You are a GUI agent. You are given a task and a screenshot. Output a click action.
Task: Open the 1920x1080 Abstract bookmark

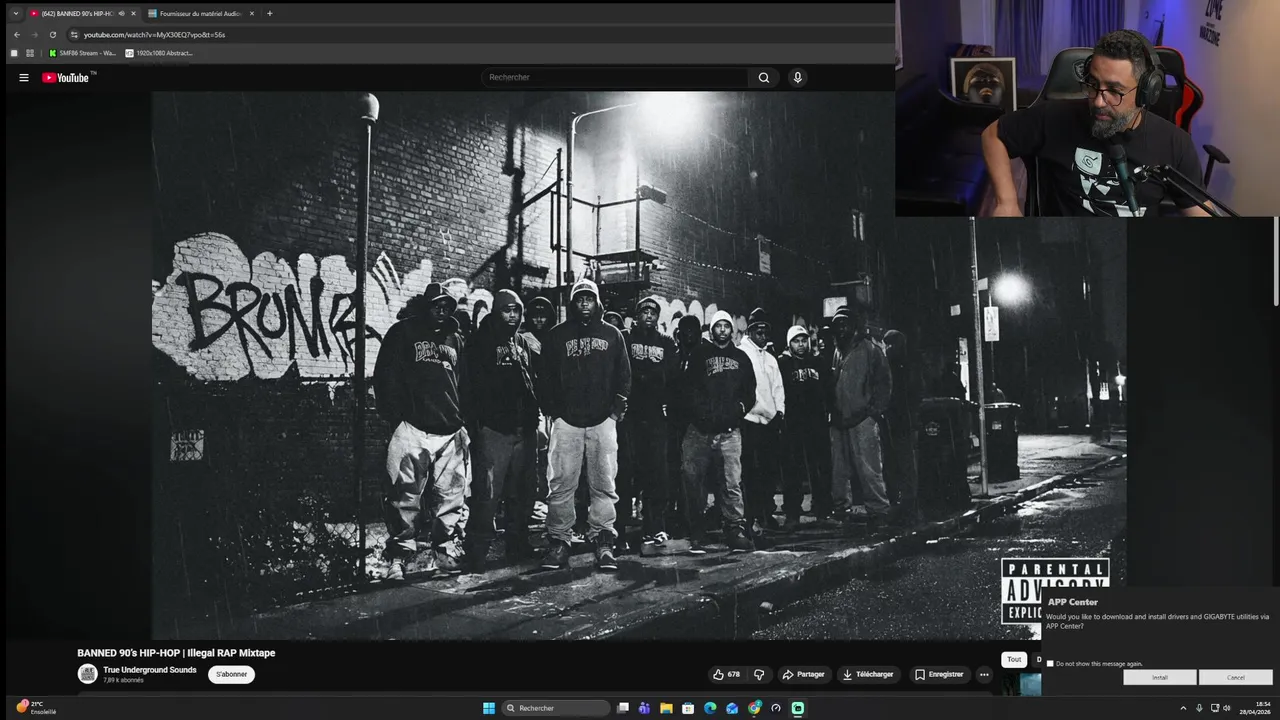[159, 53]
